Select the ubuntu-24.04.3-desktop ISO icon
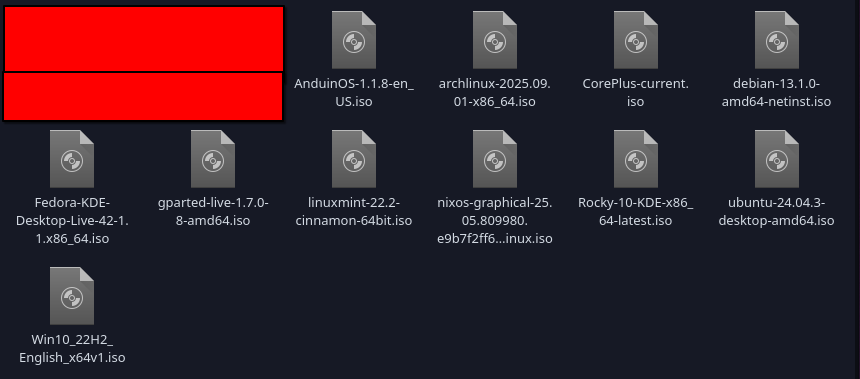 [x=777, y=159]
